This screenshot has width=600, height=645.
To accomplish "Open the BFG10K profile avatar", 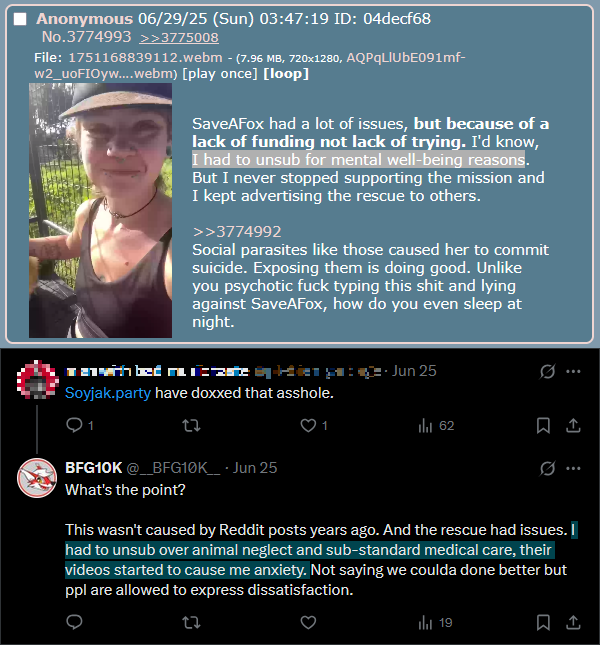I will click(37, 478).
